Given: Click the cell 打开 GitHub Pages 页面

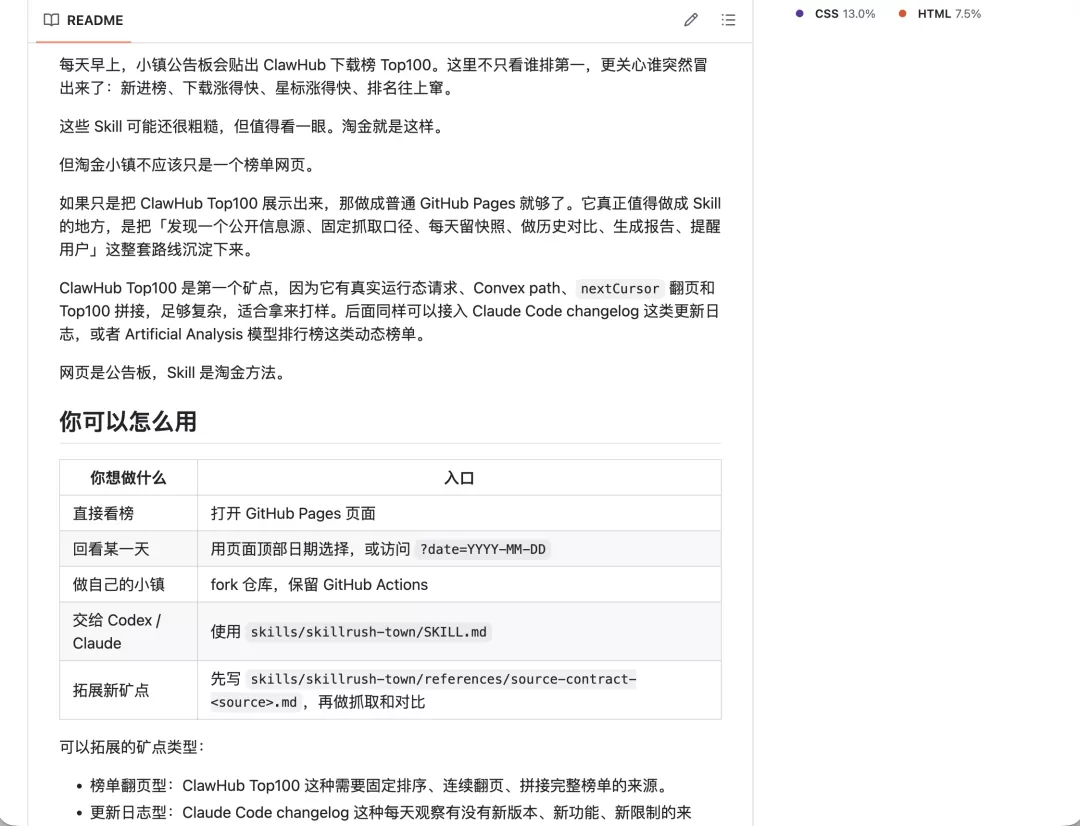Looking at the screenshot, I should (x=459, y=513).
